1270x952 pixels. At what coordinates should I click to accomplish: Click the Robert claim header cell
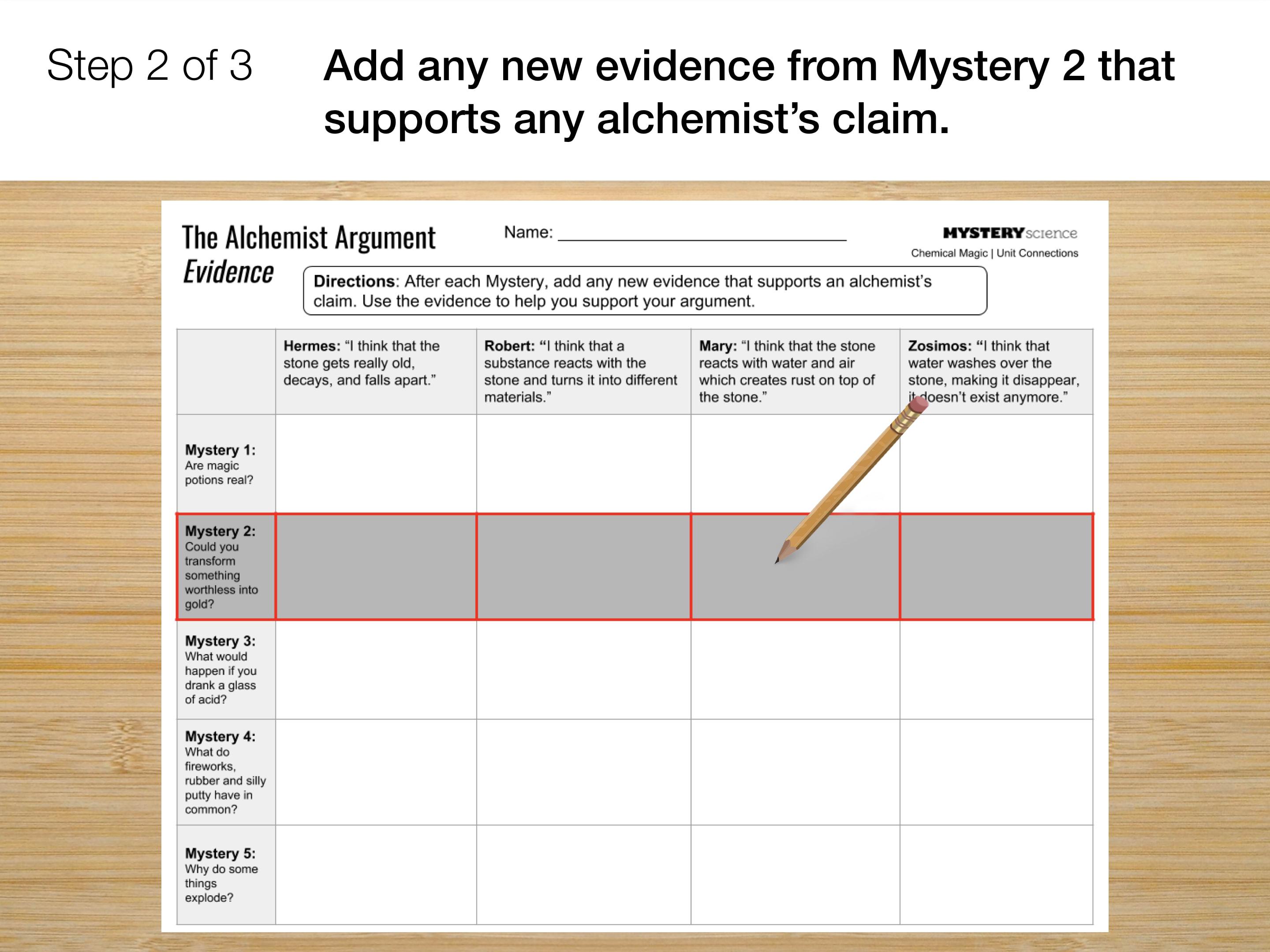[x=583, y=372]
